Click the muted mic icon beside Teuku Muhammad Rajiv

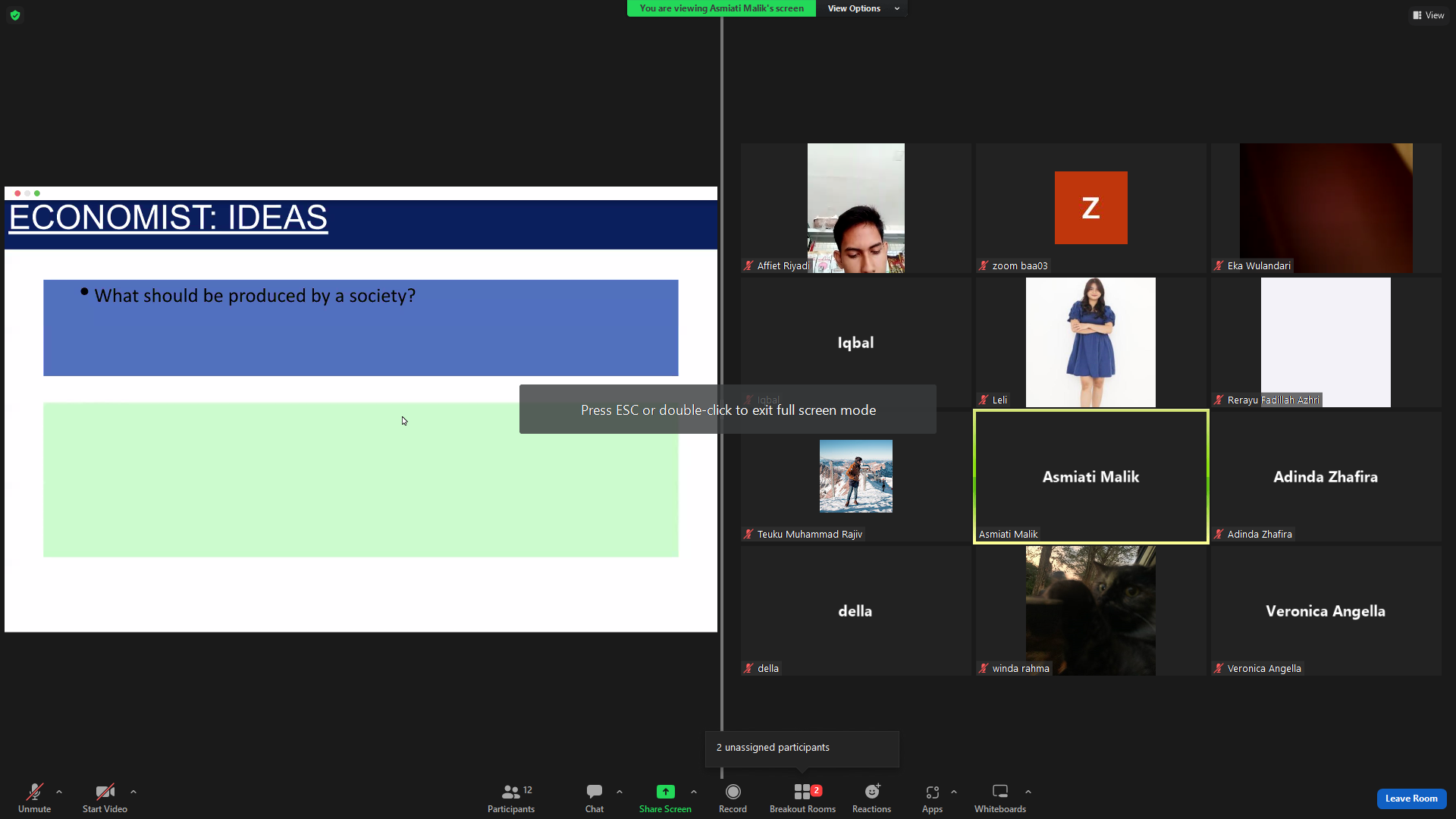(x=748, y=534)
